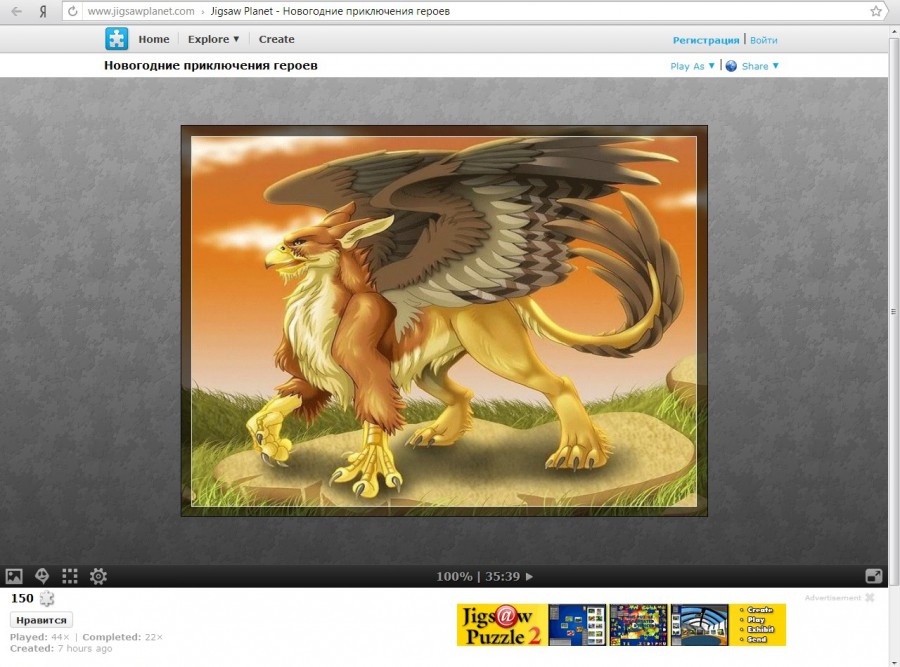Click the Войти login link
Viewport: 900px width, 667px height.
coord(763,40)
